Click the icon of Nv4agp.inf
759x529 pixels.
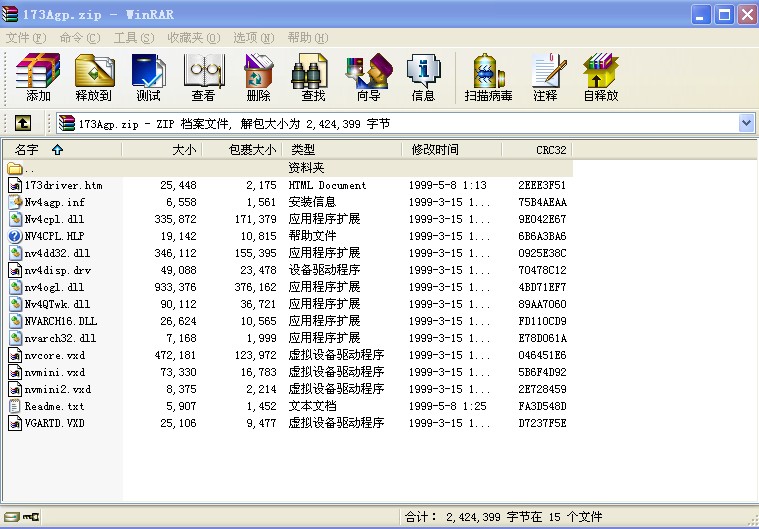[x=15, y=202]
